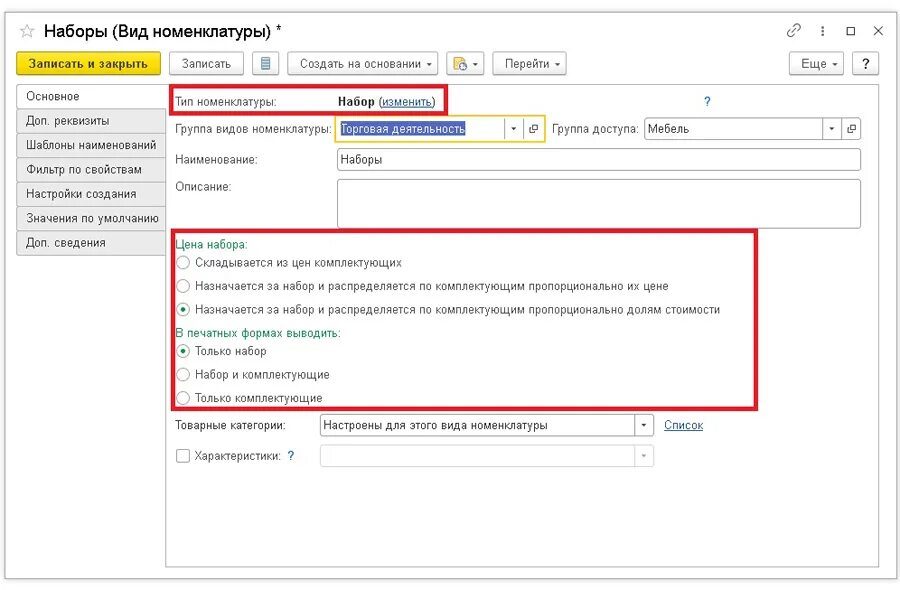Click the Товарные категории value field
900x590 pixels.
click(477, 425)
